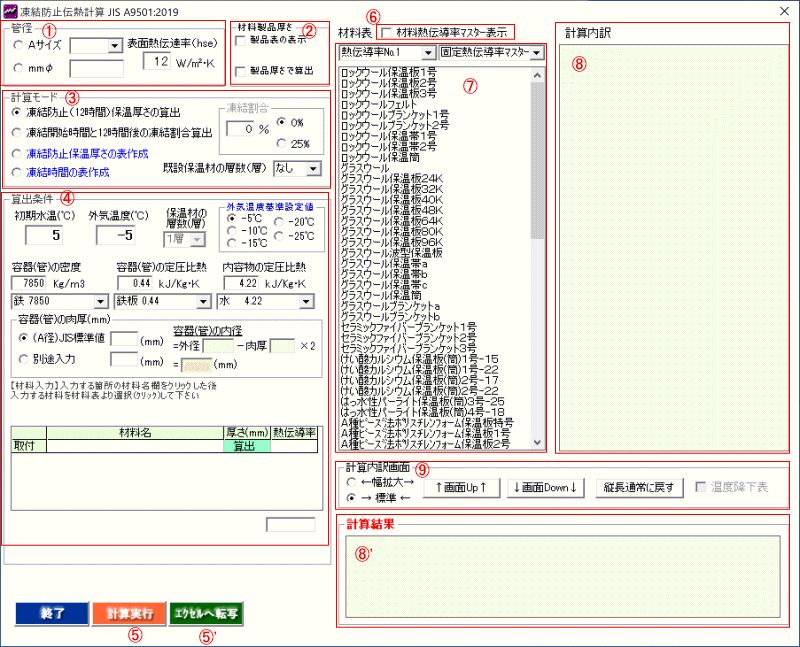Open the Aサイズ size dropdown
Image resolution: width=800 pixels, height=647 pixels.
pyautogui.click(x=111, y=45)
